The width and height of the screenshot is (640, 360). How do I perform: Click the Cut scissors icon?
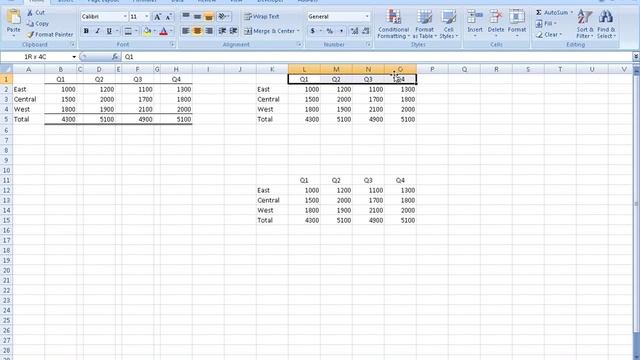click(30, 13)
